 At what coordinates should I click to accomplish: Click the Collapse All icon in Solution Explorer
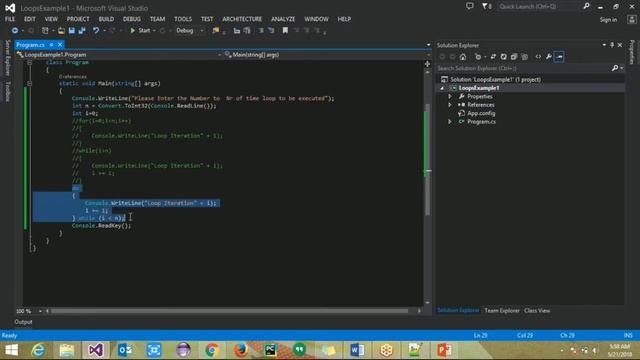pos(514,57)
